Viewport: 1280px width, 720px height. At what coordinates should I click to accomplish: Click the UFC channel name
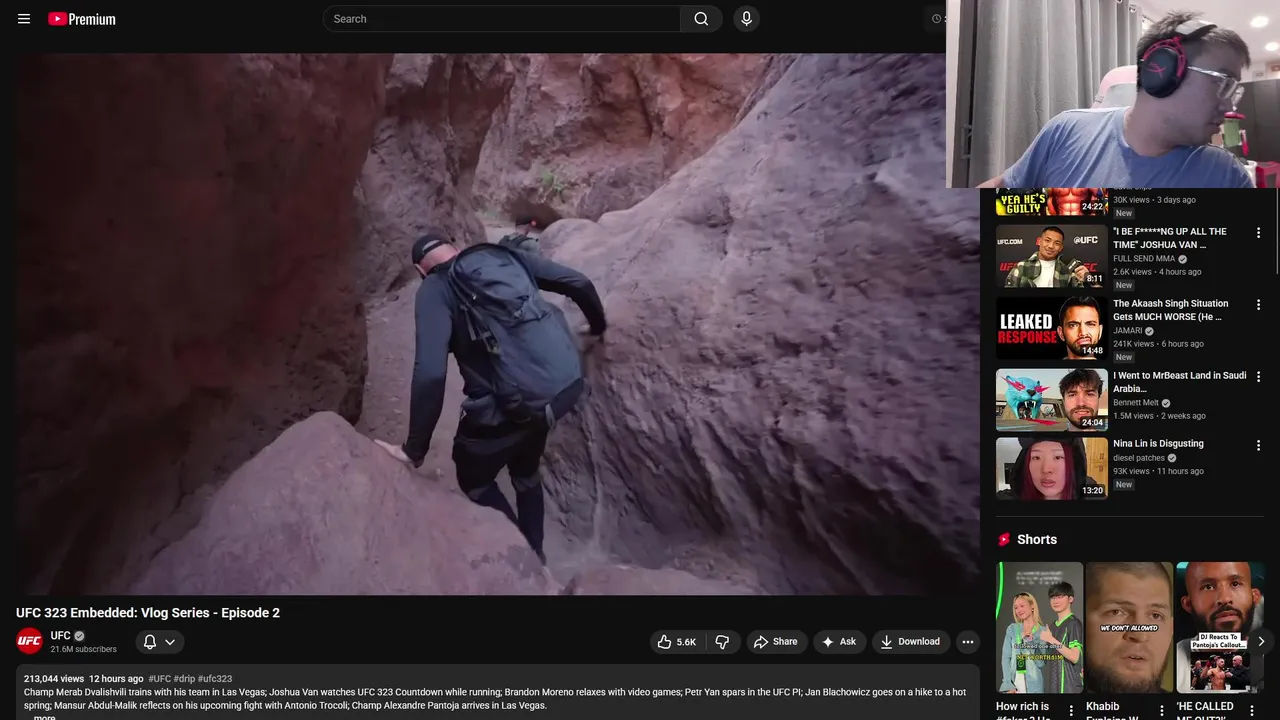click(61, 635)
